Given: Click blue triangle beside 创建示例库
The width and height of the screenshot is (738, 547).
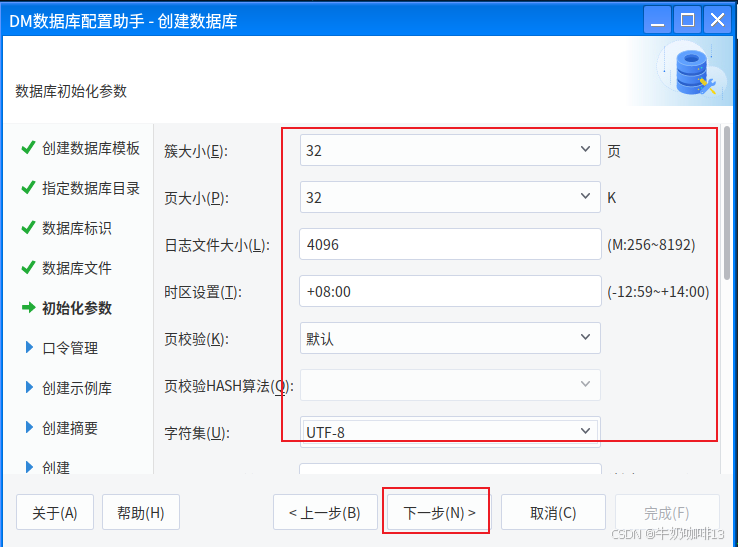Looking at the screenshot, I should [x=29, y=387].
